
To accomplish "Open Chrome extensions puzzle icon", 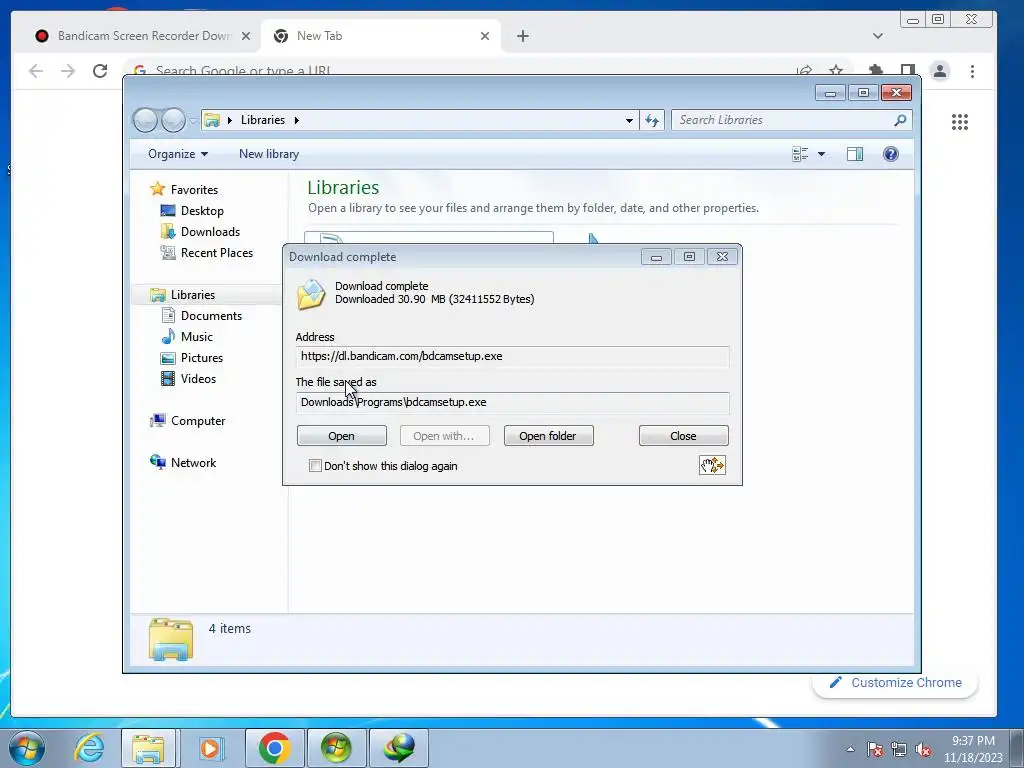I will tap(876, 70).
